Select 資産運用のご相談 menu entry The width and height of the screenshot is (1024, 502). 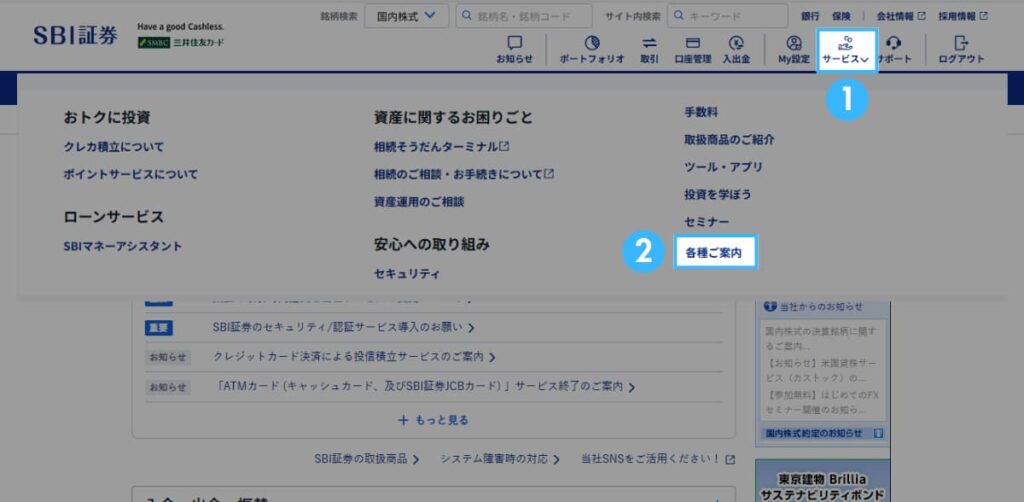point(419,202)
